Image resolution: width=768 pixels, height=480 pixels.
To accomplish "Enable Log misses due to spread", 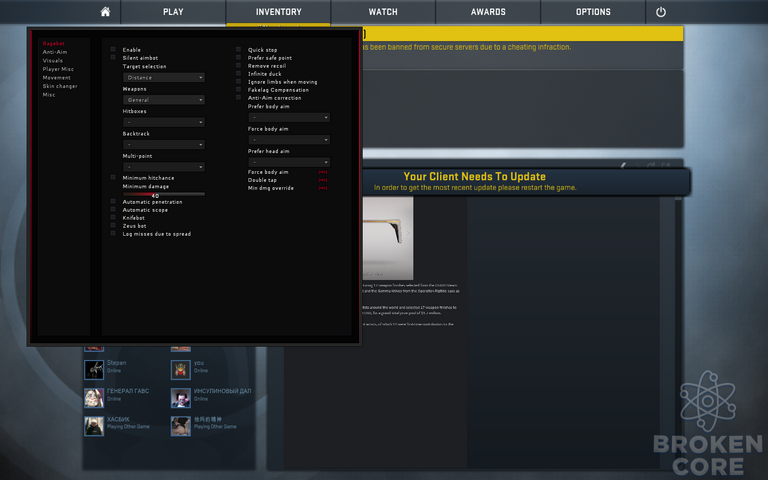I will click(113, 234).
